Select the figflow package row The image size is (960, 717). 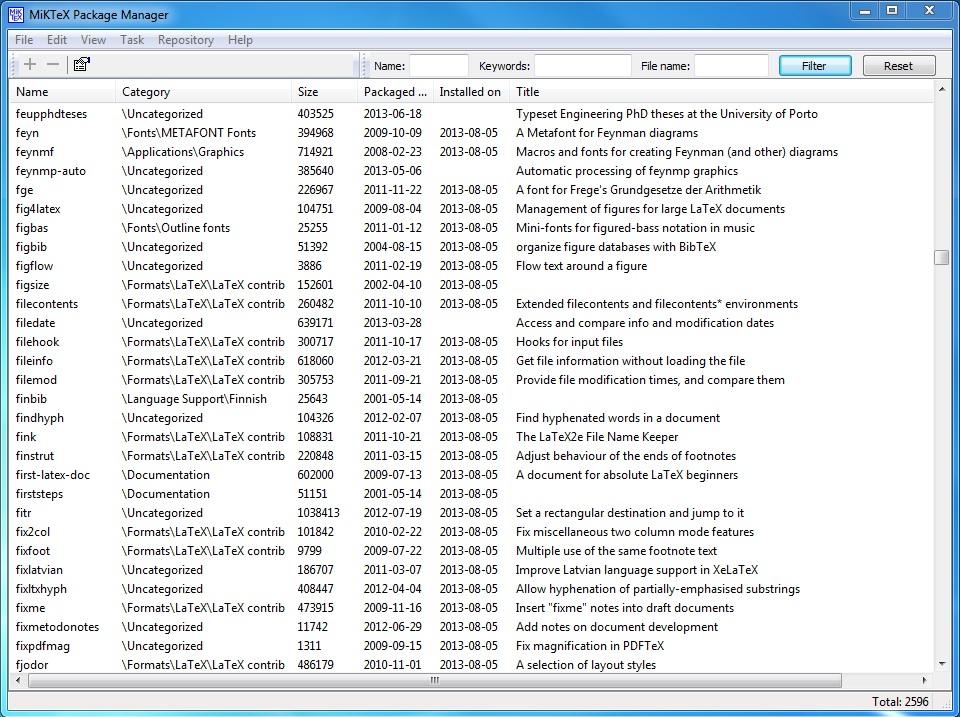click(471, 266)
